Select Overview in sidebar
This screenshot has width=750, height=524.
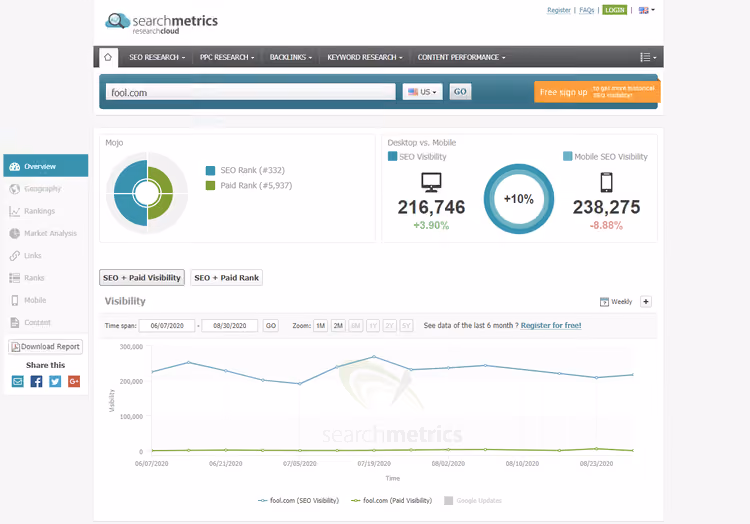46,166
